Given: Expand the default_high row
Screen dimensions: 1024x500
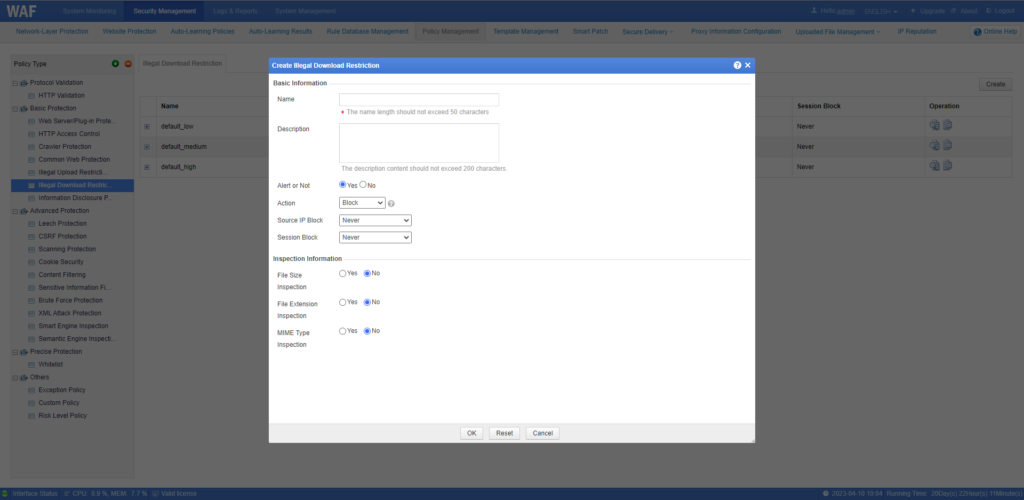Looking at the screenshot, I should (x=147, y=167).
